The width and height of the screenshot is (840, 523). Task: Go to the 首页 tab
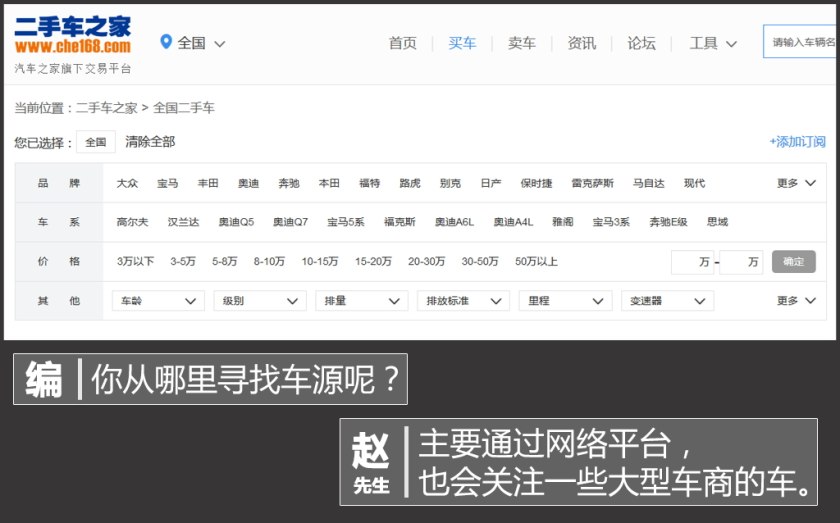402,43
